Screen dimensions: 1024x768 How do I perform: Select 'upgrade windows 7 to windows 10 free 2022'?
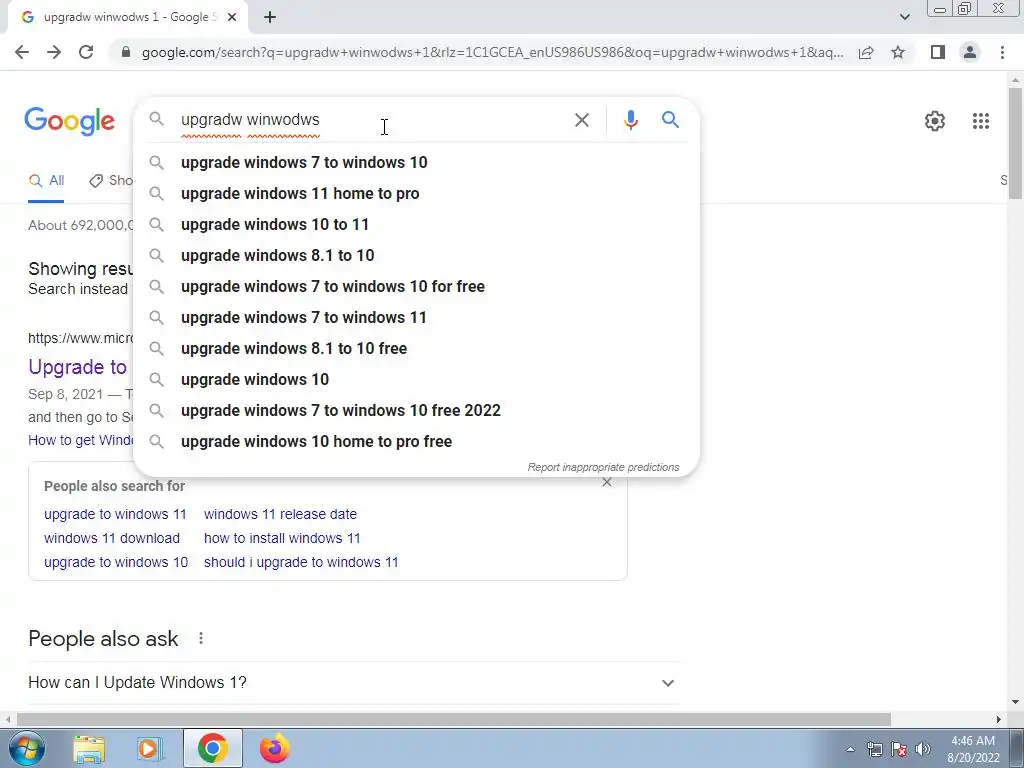416,411
